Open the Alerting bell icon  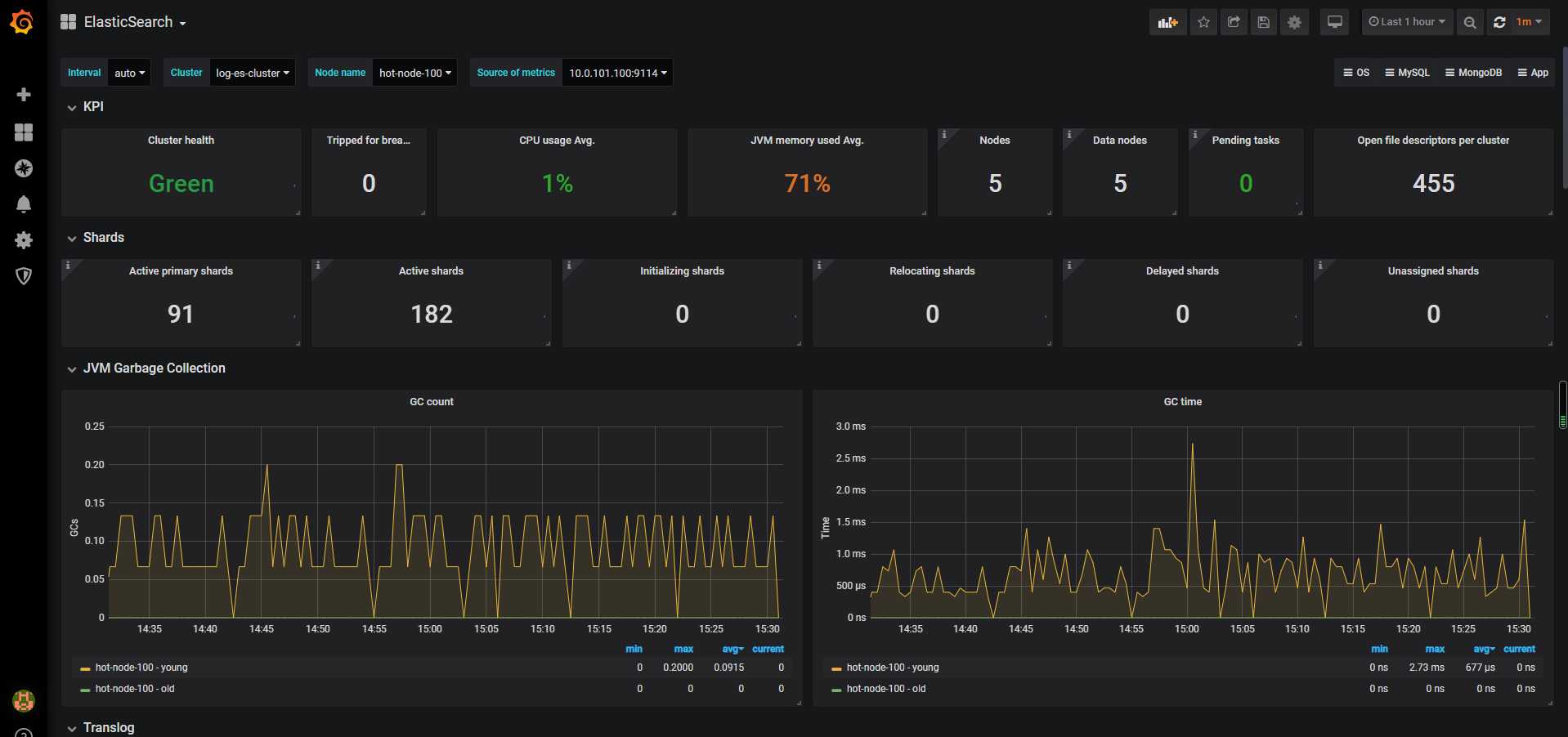pyautogui.click(x=24, y=204)
